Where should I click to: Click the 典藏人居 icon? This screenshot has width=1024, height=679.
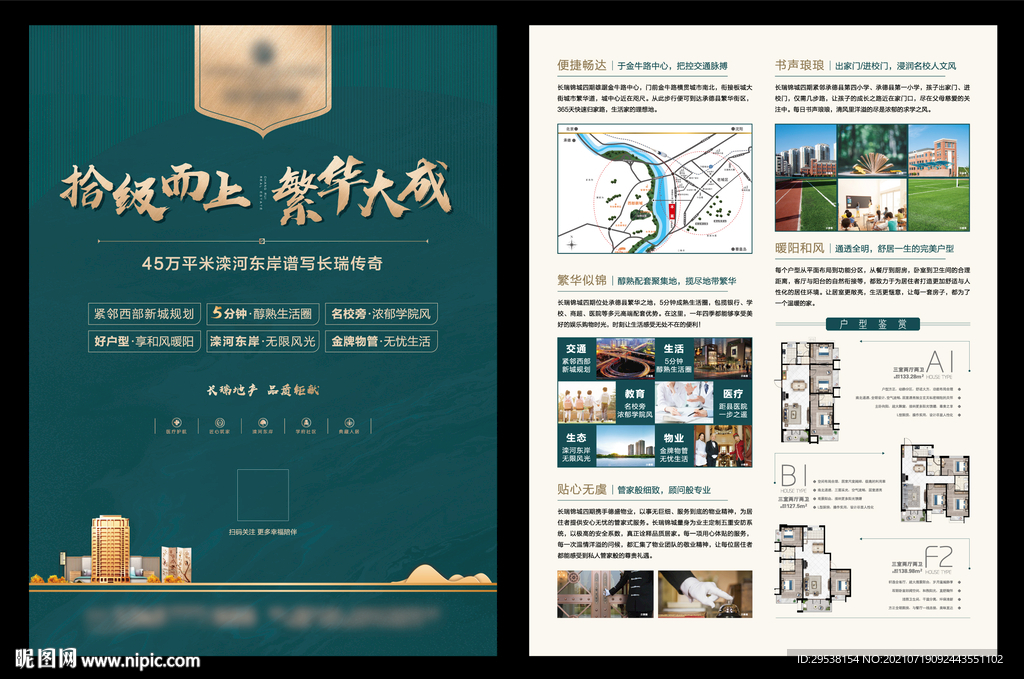(x=348, y=422)
